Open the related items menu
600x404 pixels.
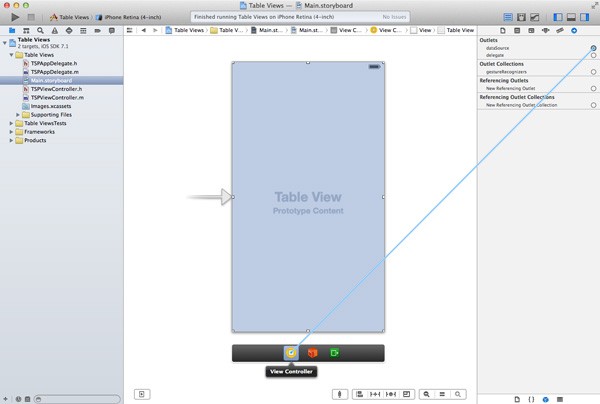[130, 30]
